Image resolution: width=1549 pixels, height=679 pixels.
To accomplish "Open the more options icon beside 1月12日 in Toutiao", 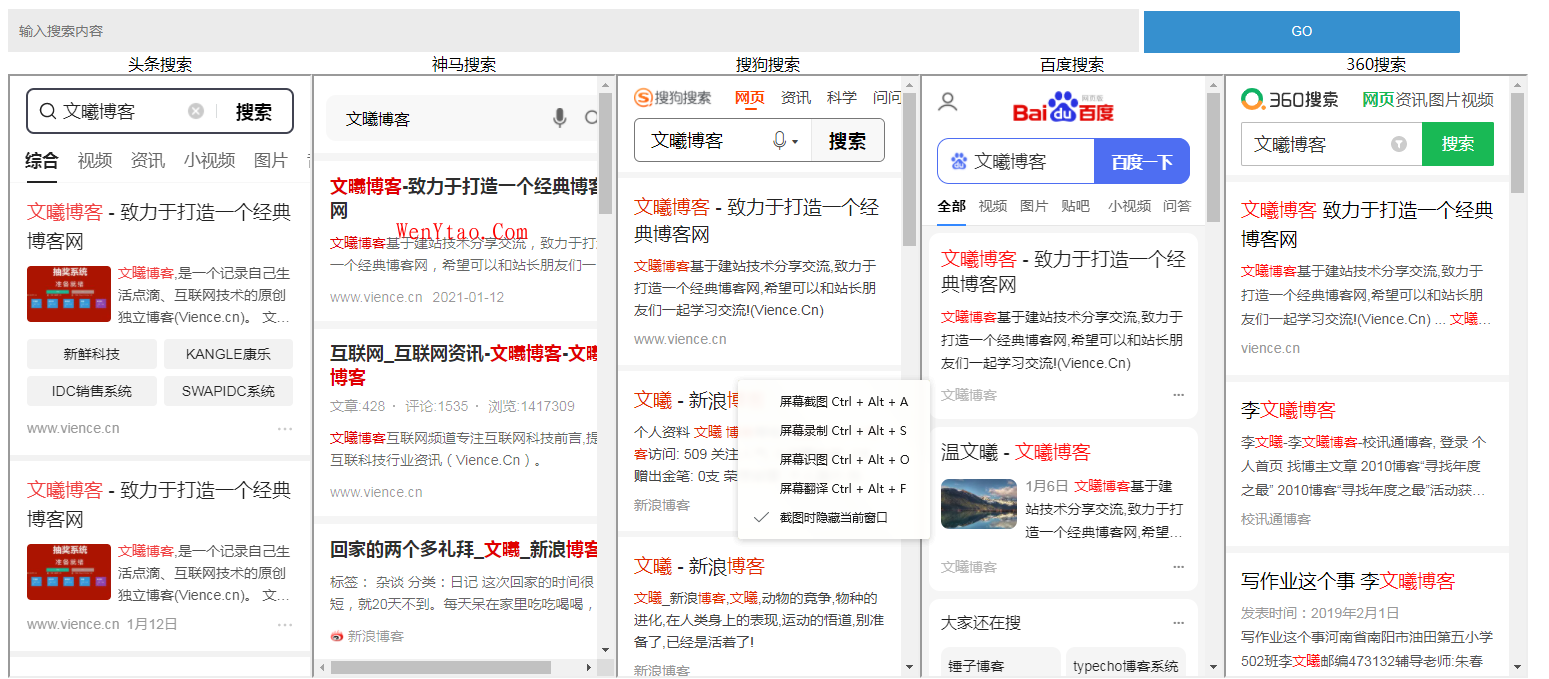I will click(x=285, y=624).
